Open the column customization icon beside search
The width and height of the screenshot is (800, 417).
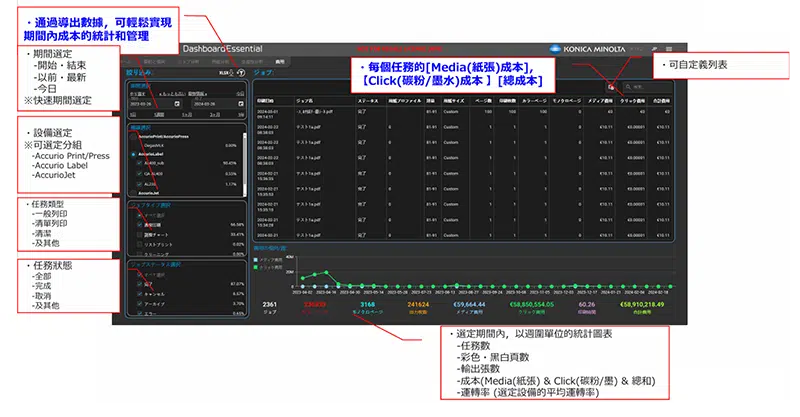pyautogui.click(x=611, y=87)
